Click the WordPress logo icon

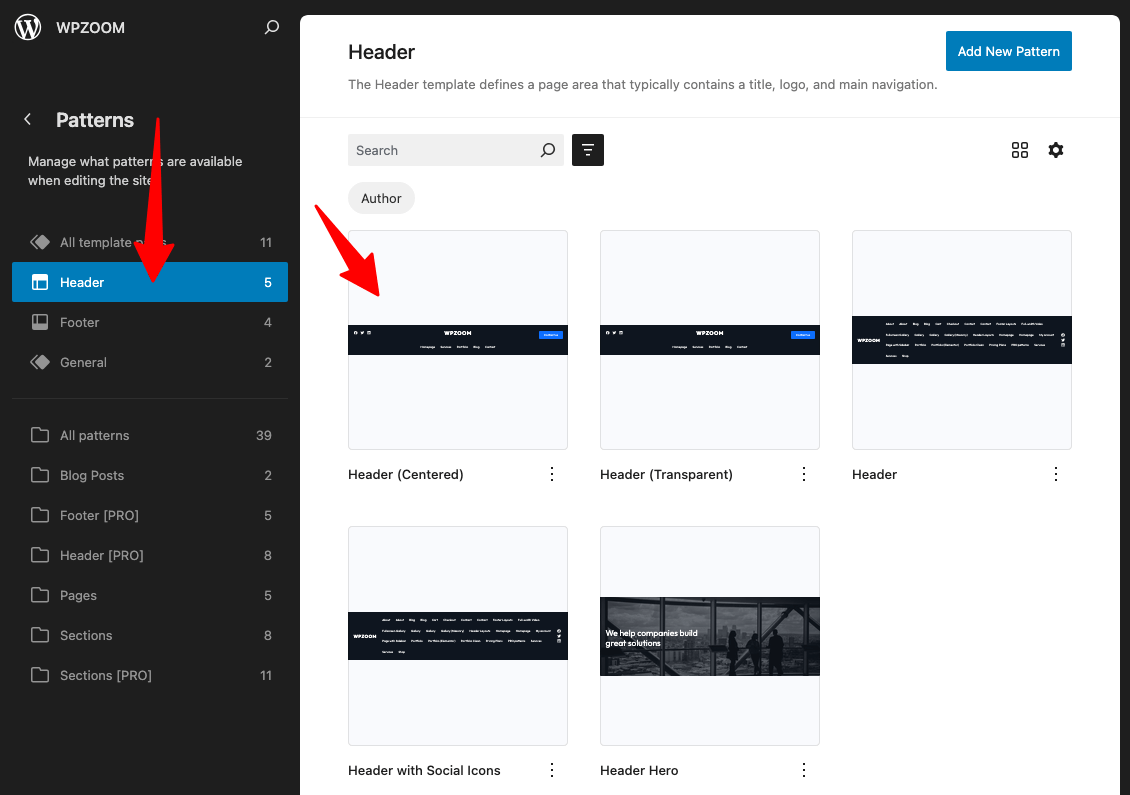(x=28, y=28)
